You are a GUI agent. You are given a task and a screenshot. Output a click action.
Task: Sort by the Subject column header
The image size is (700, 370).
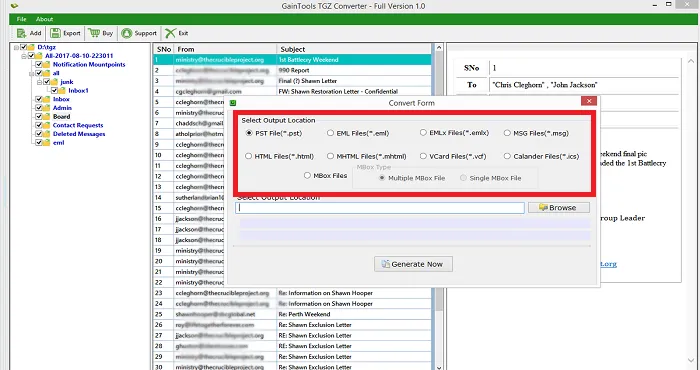point(354,49)
